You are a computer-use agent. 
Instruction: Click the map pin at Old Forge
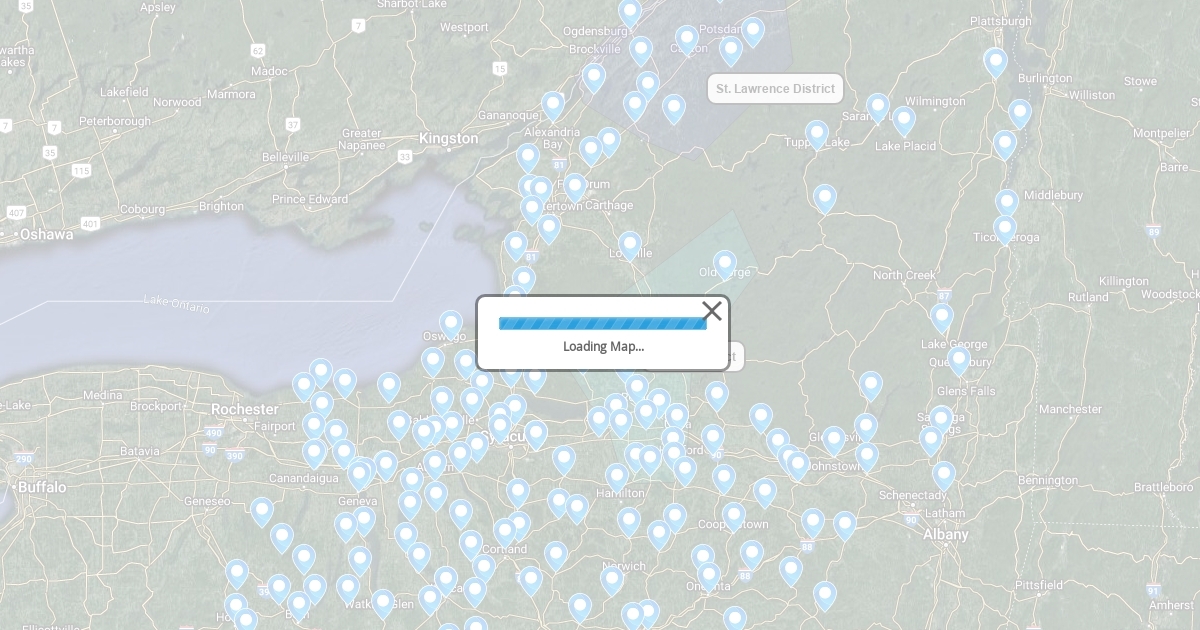click(x=725, y=265)
